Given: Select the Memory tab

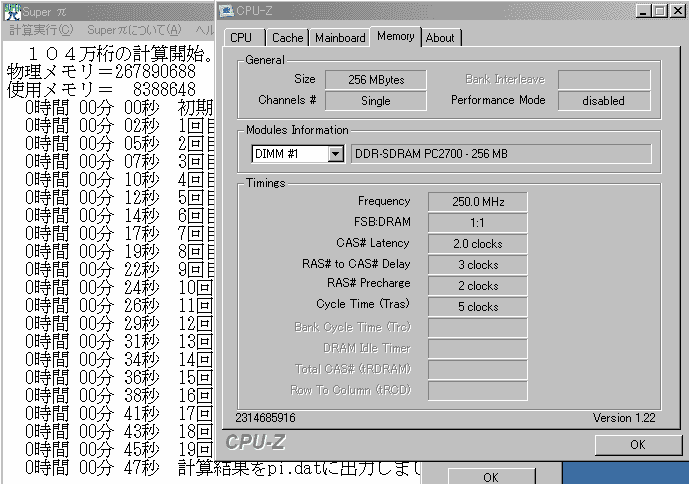Looking at the screenshot, I should click(x=395, y=36).
